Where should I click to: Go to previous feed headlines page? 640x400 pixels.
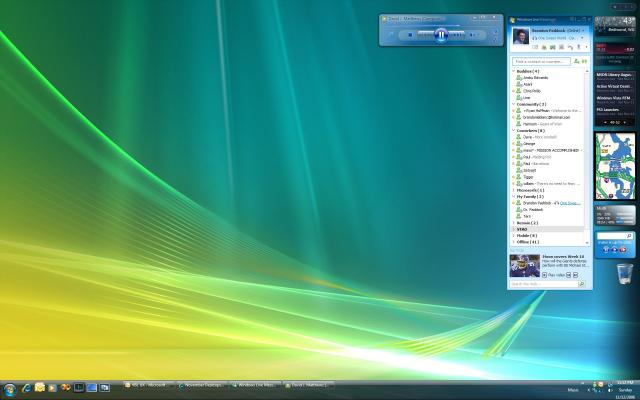(x=605, y=122)
